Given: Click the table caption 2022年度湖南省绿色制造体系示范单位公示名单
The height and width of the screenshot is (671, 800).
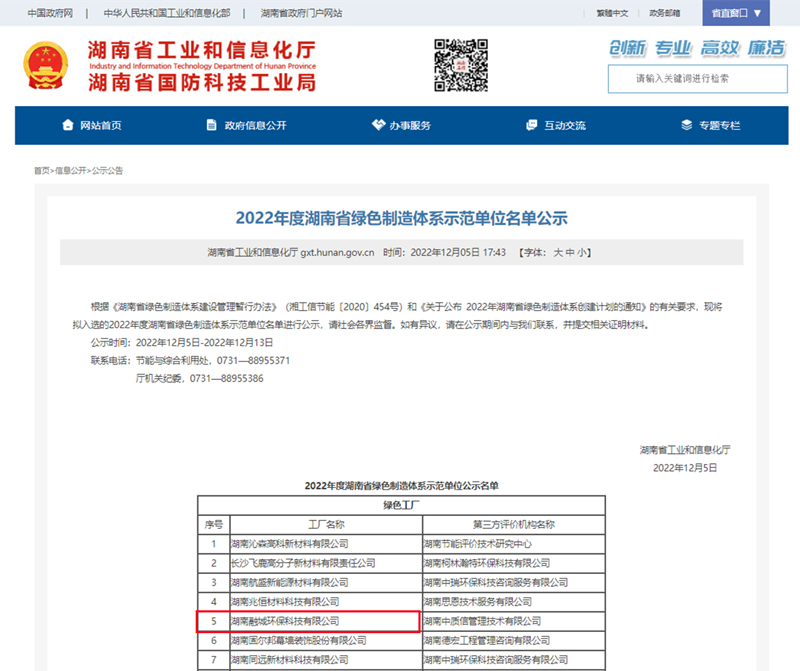Looking at the screenshot, I should pyautogui.click(x=402, y=486).
